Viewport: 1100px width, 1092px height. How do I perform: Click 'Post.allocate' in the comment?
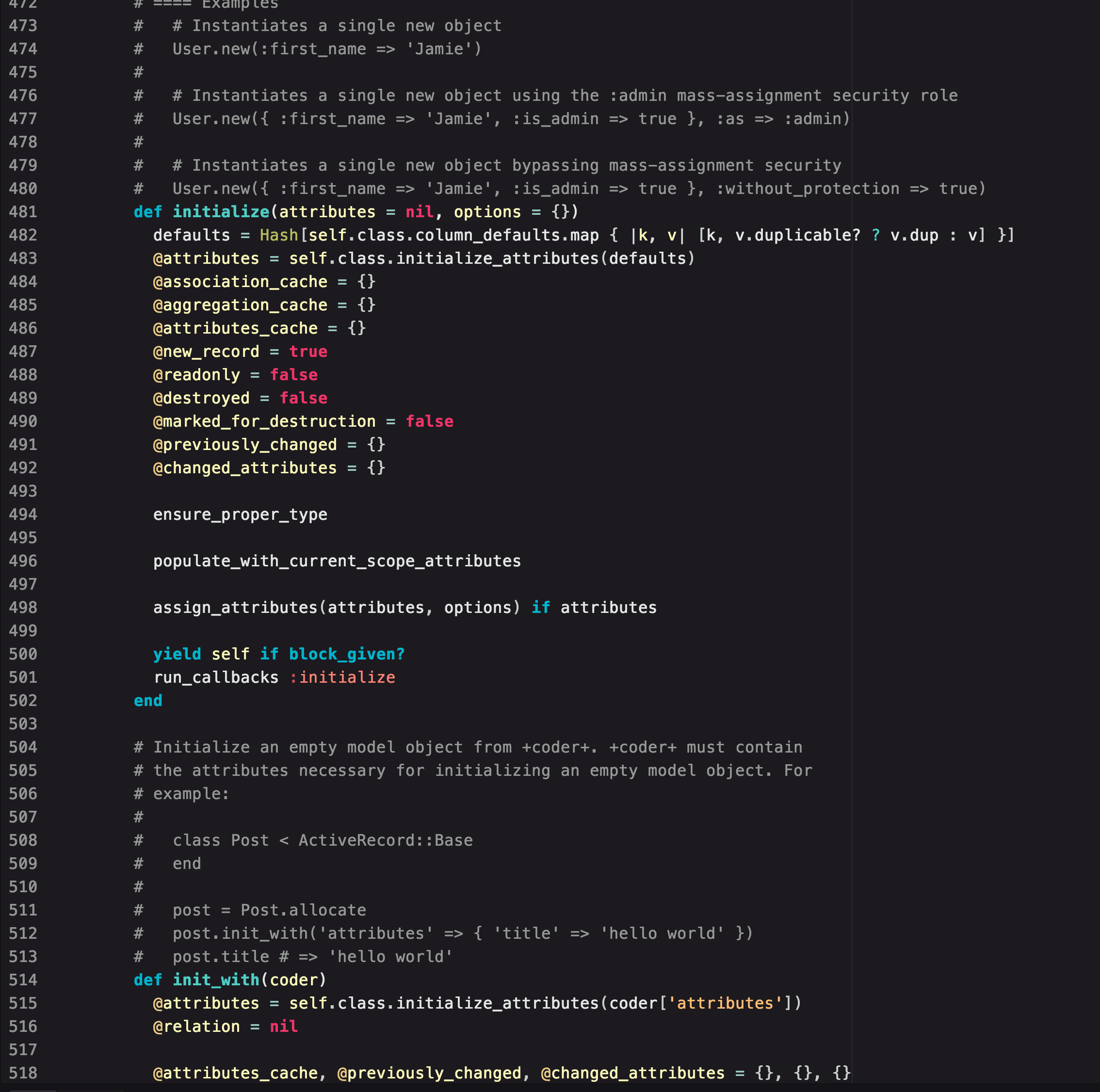(303, 910)
